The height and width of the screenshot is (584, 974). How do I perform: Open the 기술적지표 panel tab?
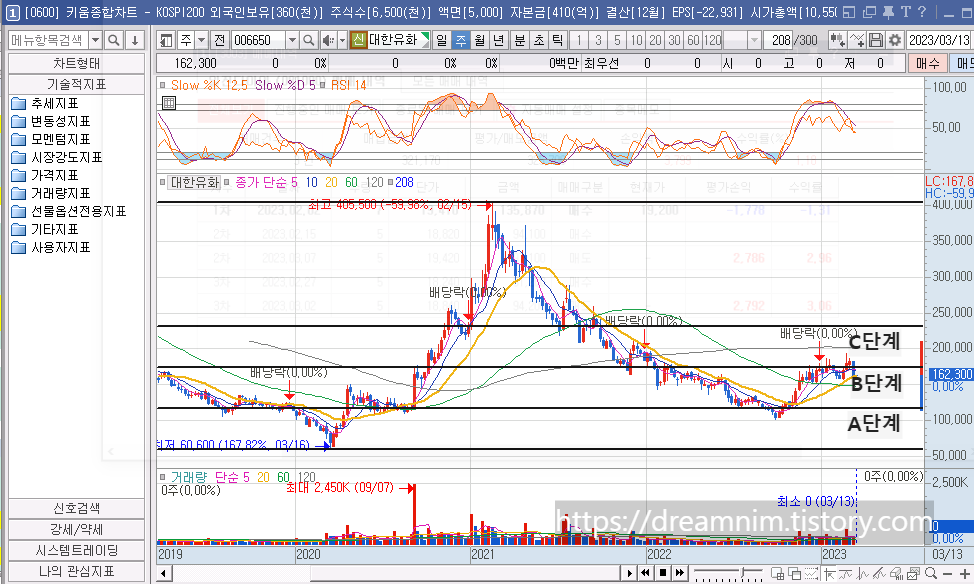coord(76,84)
